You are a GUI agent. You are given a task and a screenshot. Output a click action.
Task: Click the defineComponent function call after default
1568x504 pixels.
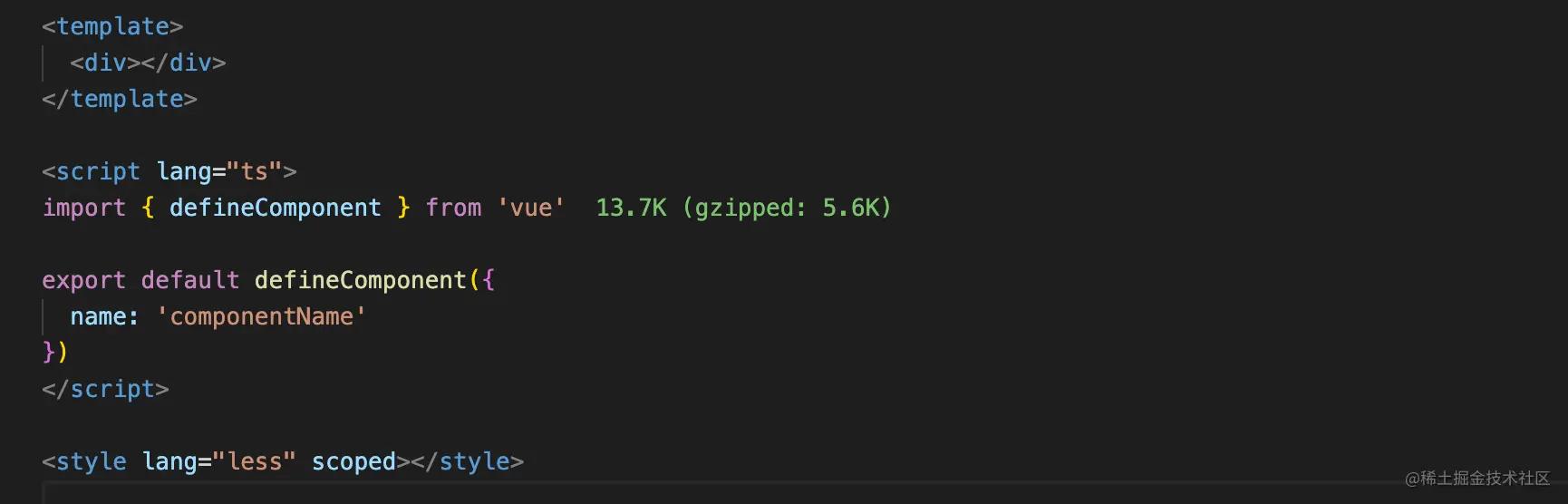pyautogui.click(x=360, y=280)
